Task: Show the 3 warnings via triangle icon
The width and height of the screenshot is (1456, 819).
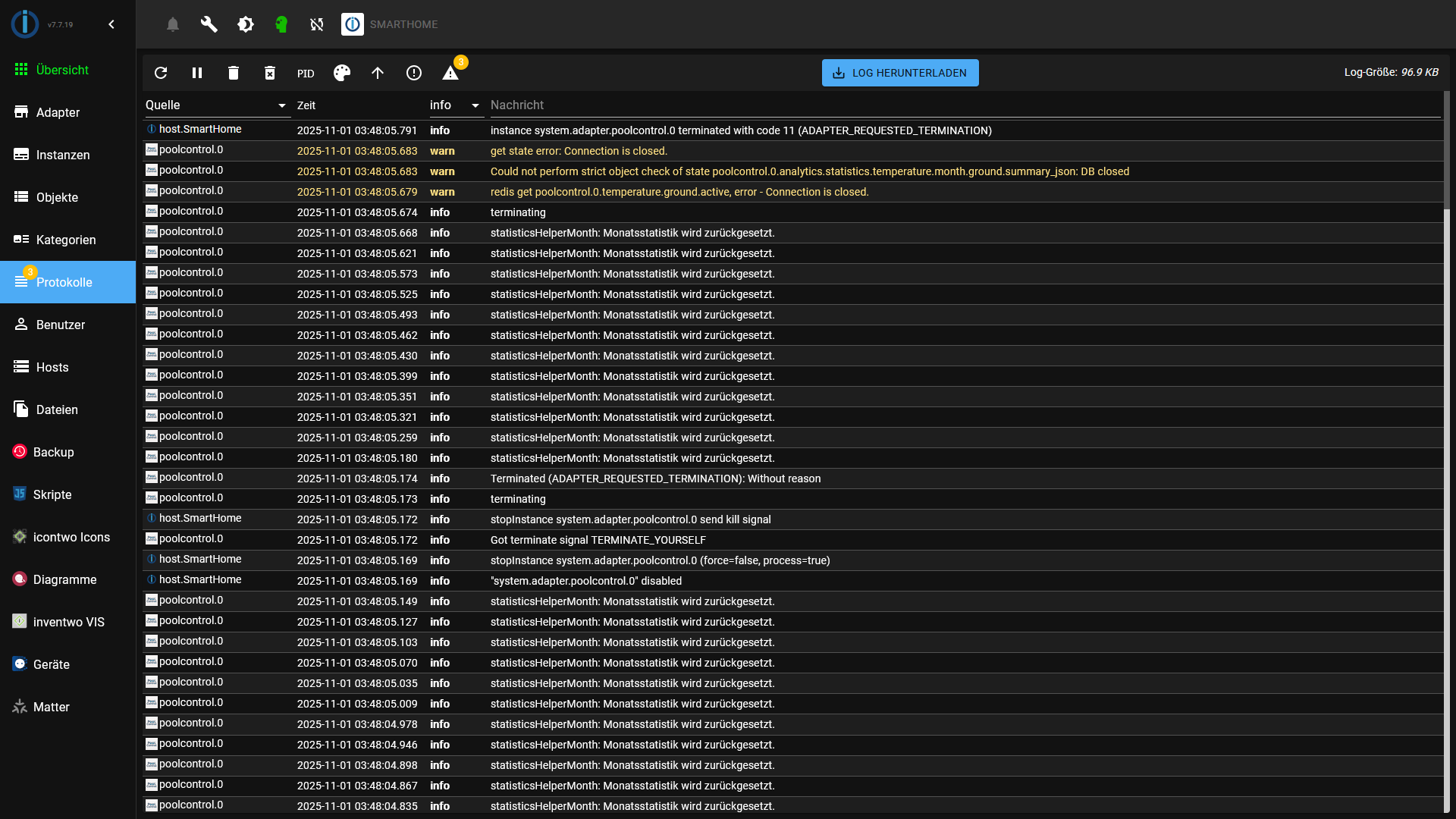Action: pyautogui.click(x=451, y=73)
